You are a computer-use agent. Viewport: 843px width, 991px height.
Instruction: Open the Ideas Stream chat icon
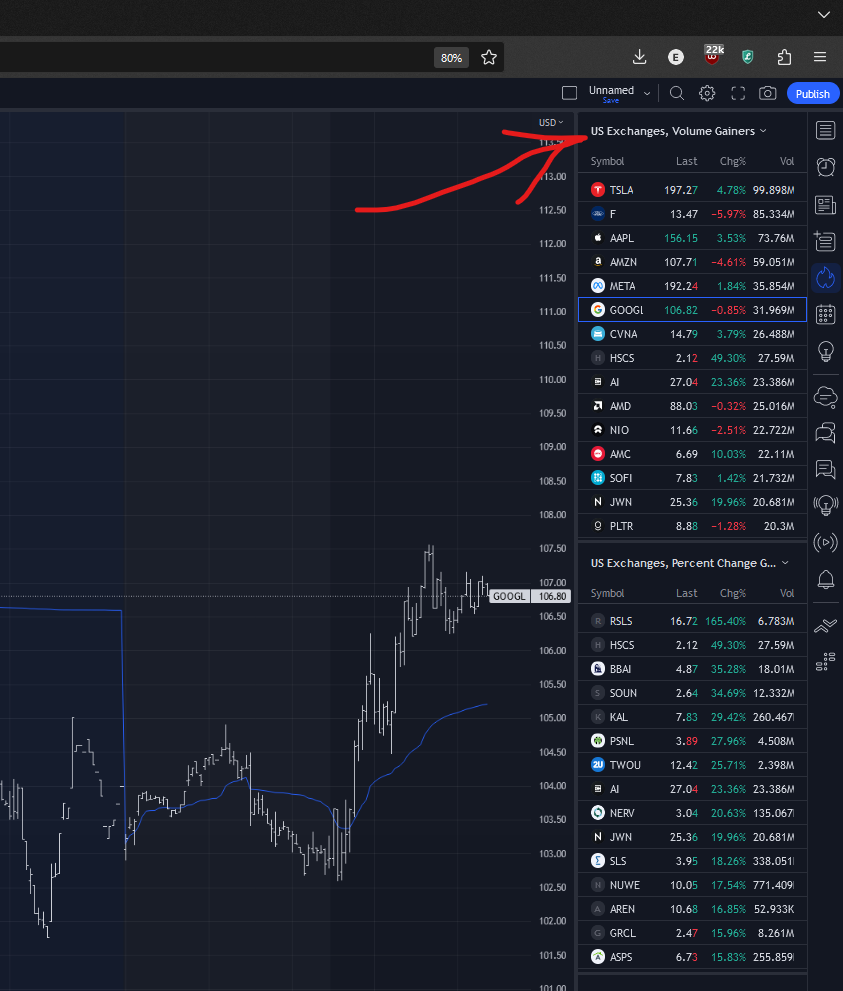(825, 469)
